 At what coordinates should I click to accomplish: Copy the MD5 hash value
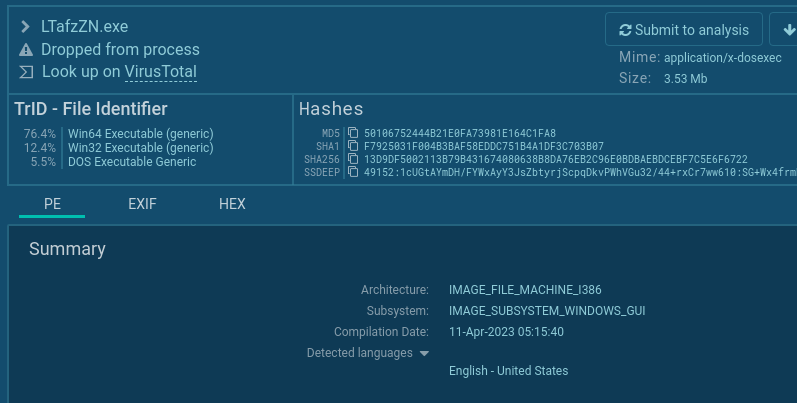tap(353, 133)
